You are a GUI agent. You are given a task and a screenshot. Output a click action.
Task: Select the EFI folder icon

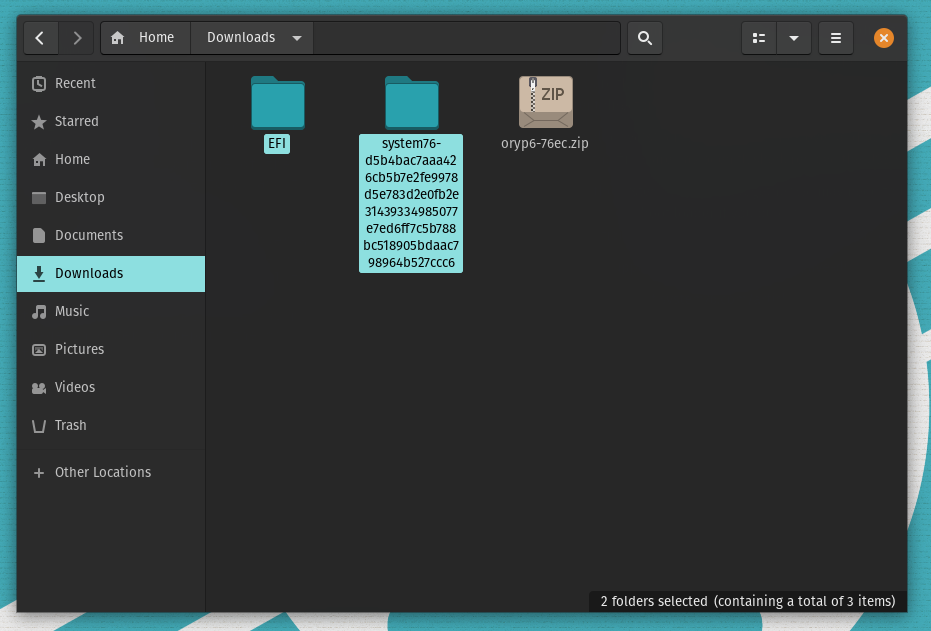coord(277,103)
